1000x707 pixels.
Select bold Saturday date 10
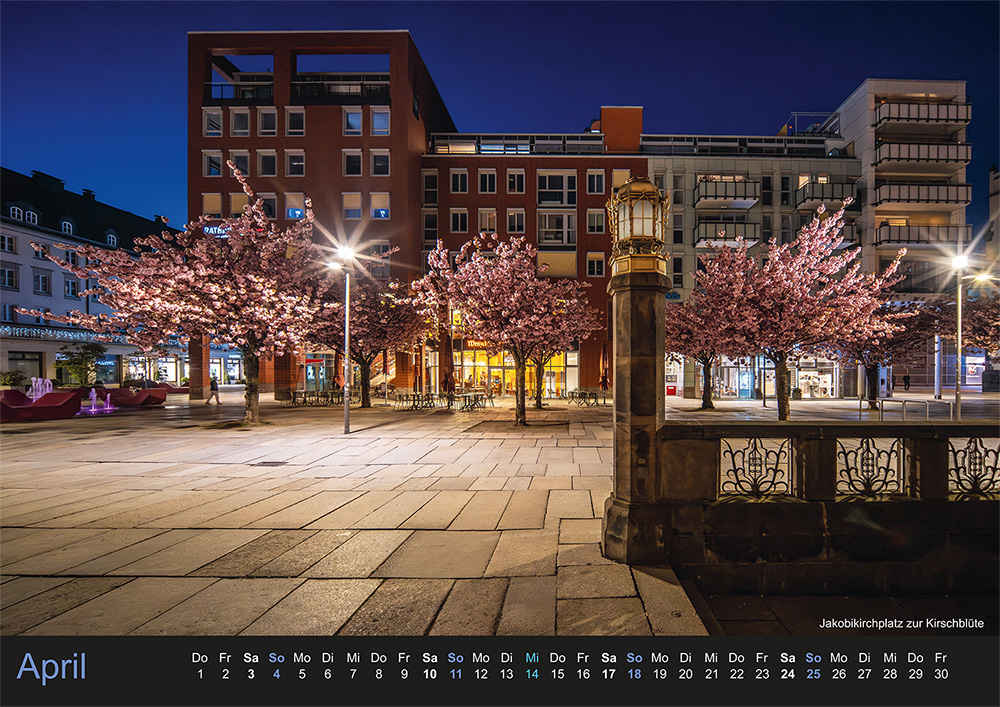pos(430,674)
